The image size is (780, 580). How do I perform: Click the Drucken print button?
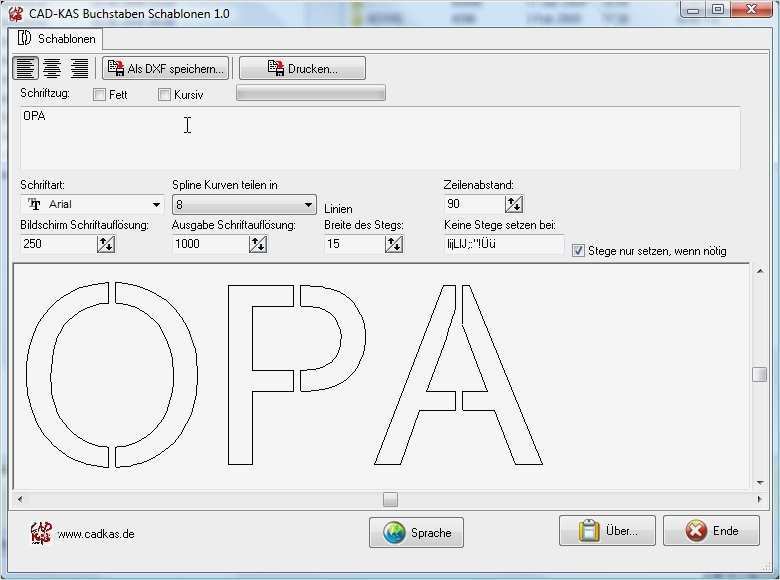point(302,68)
